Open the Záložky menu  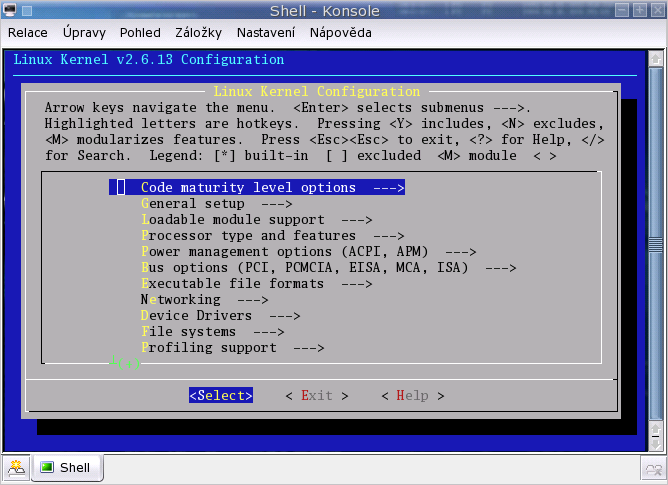coord(199,33)
